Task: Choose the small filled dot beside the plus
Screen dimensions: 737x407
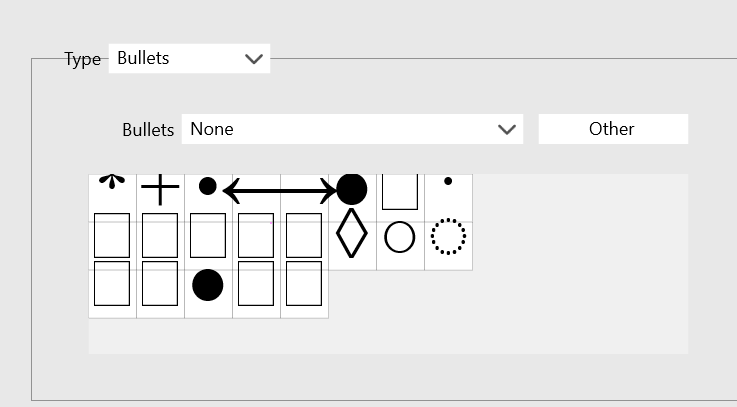Action: (208, 187)
